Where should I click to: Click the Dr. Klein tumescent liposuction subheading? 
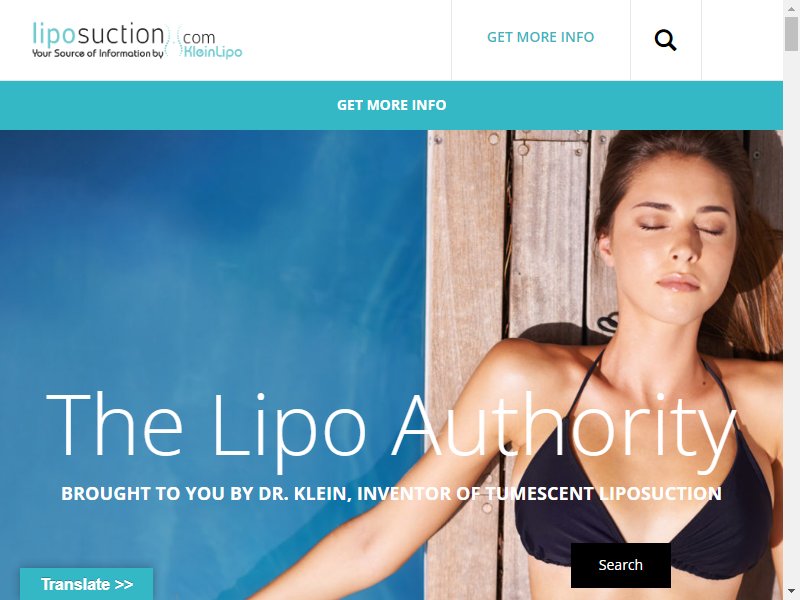pyautogui.click(x=391, y=493)
